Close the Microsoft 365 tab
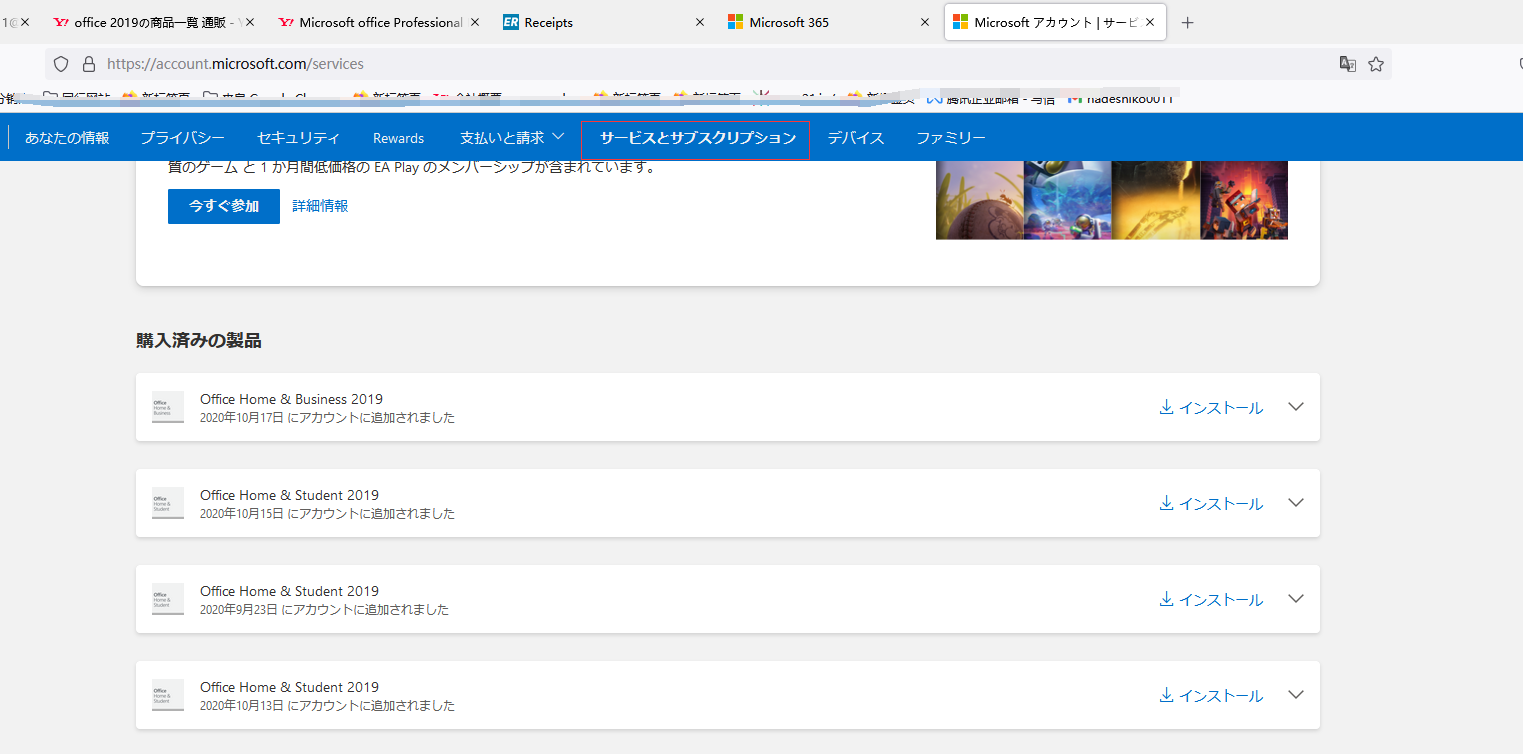The width and height of the screenshot is (1523, 754). coord(925,22)
